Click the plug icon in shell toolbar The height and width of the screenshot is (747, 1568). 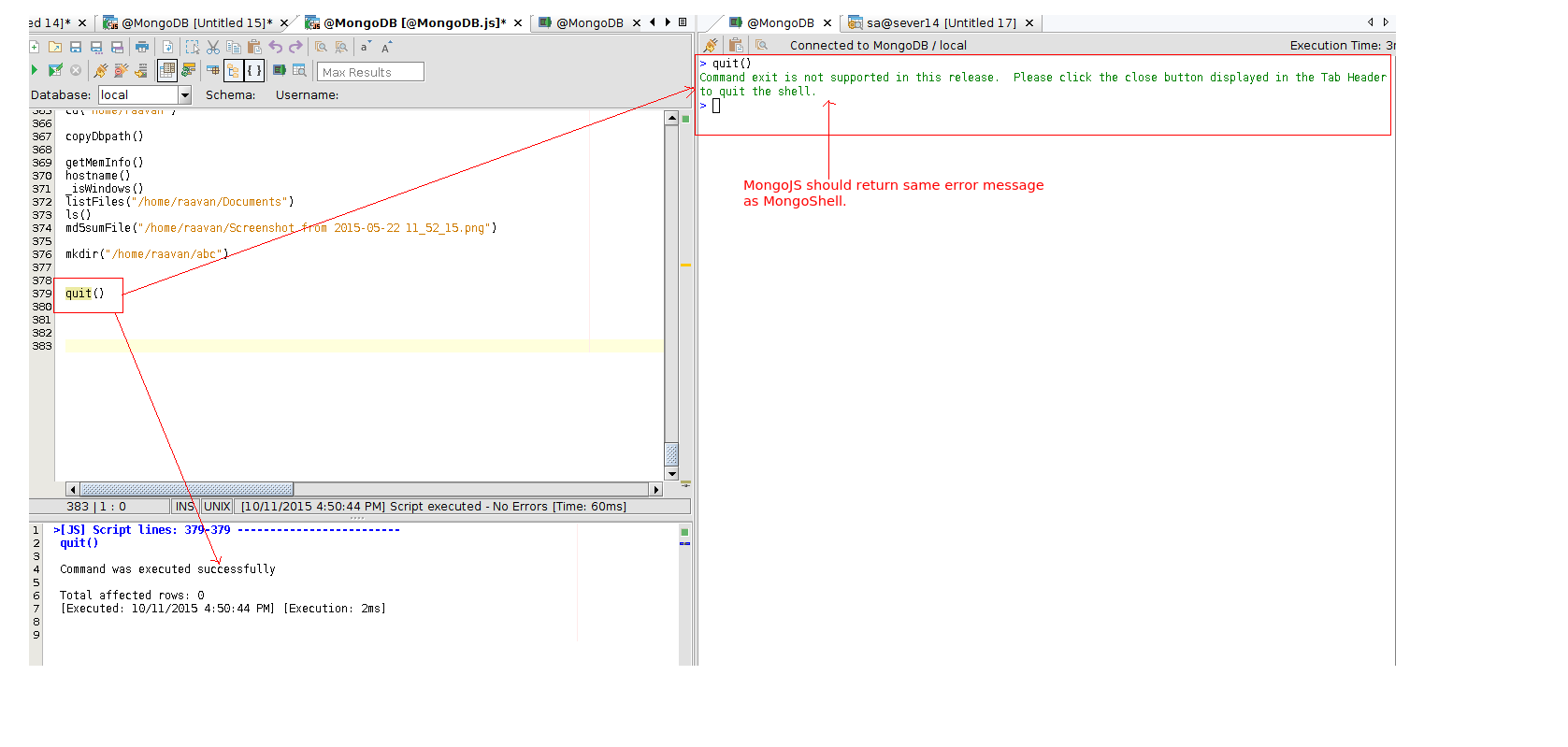coord(712,45)
